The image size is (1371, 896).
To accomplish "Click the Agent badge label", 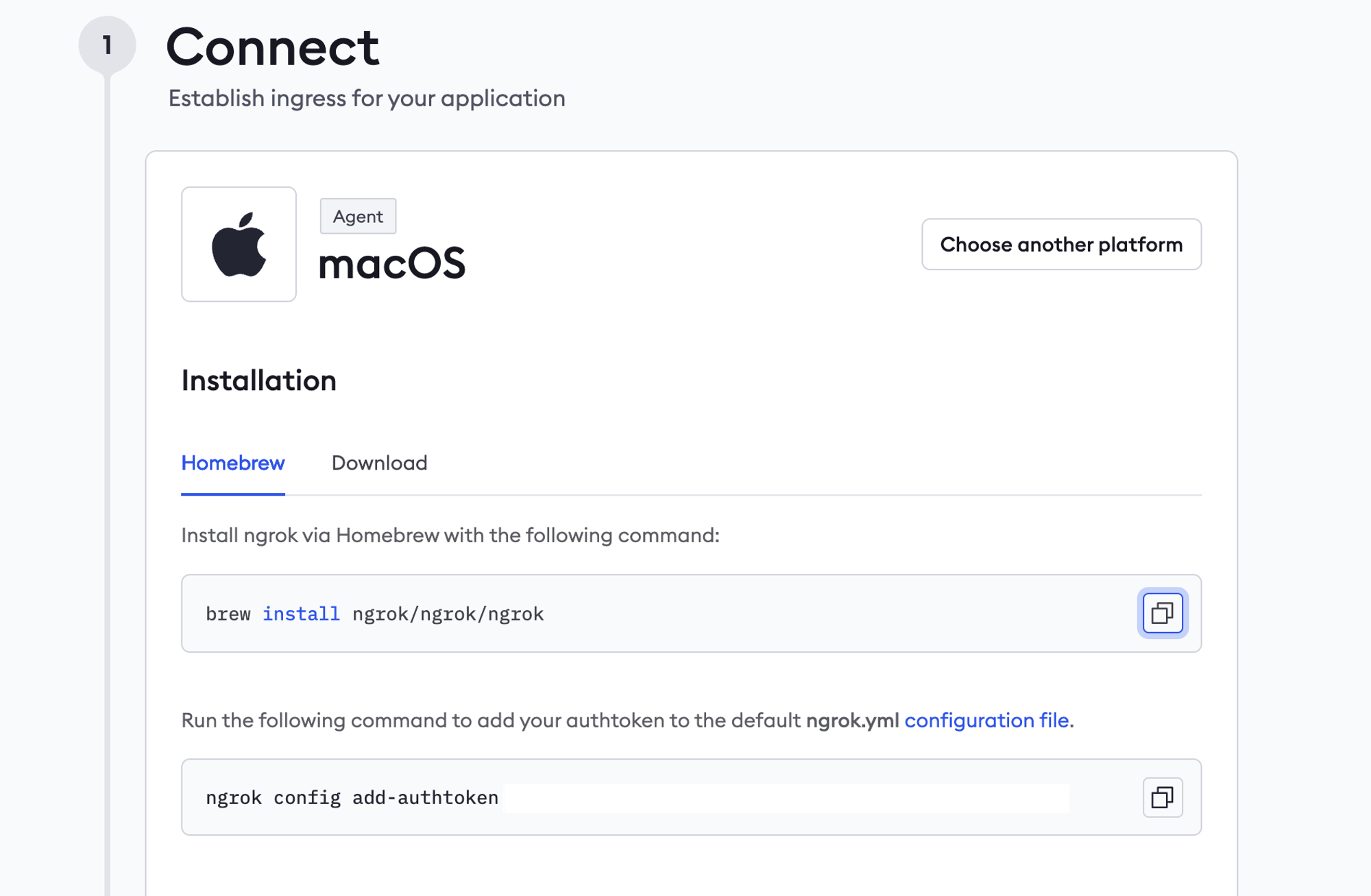I will tap(358, 217).
